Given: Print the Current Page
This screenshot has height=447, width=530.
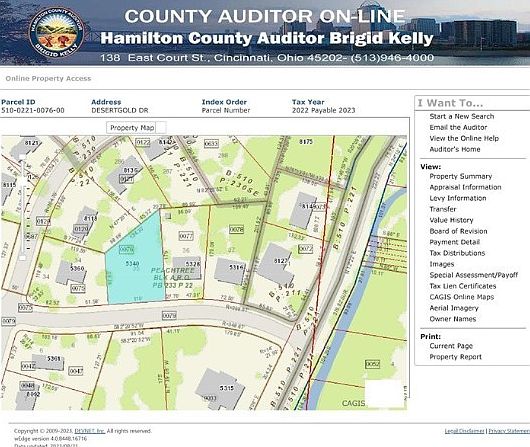Looking at the screenshot, I should tap(451, 346).
